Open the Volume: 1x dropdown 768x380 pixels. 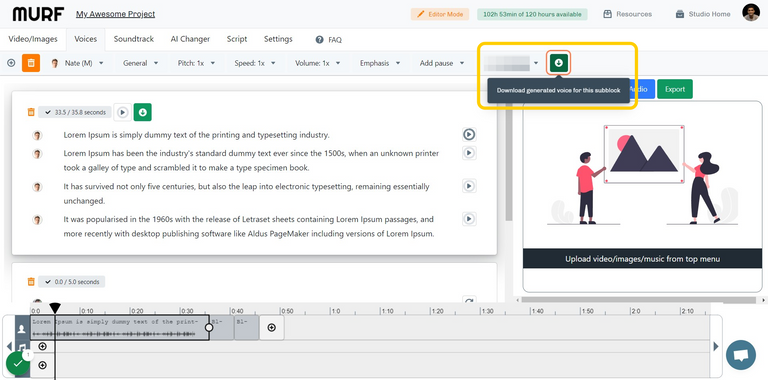click(x=316, y=63)
